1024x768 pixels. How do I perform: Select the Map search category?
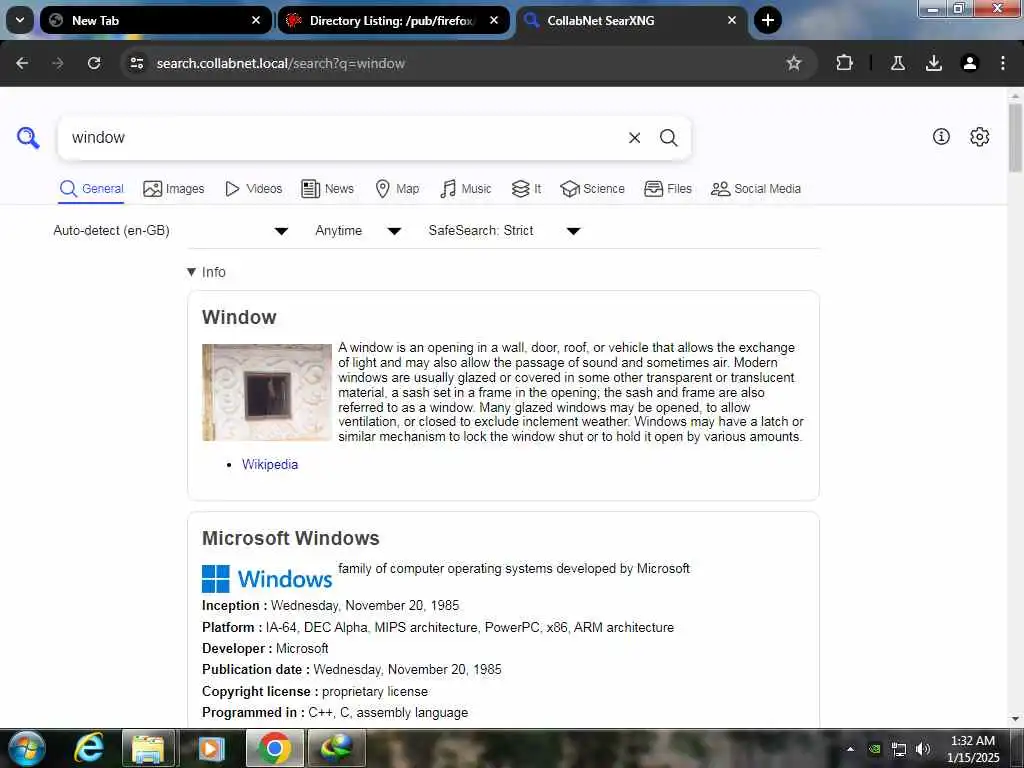397,189
